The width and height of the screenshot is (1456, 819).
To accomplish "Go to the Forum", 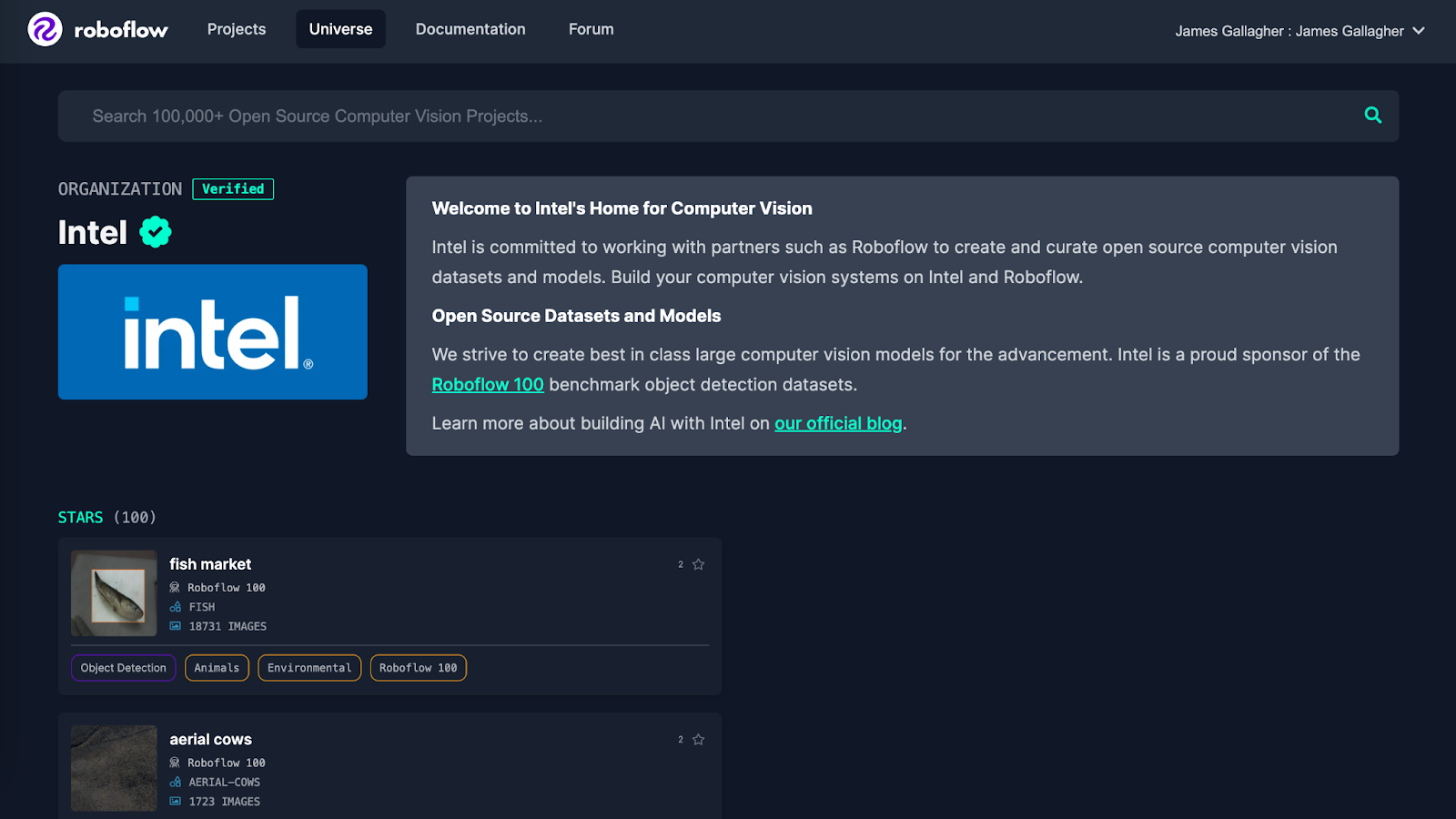I will coord(591,29).
